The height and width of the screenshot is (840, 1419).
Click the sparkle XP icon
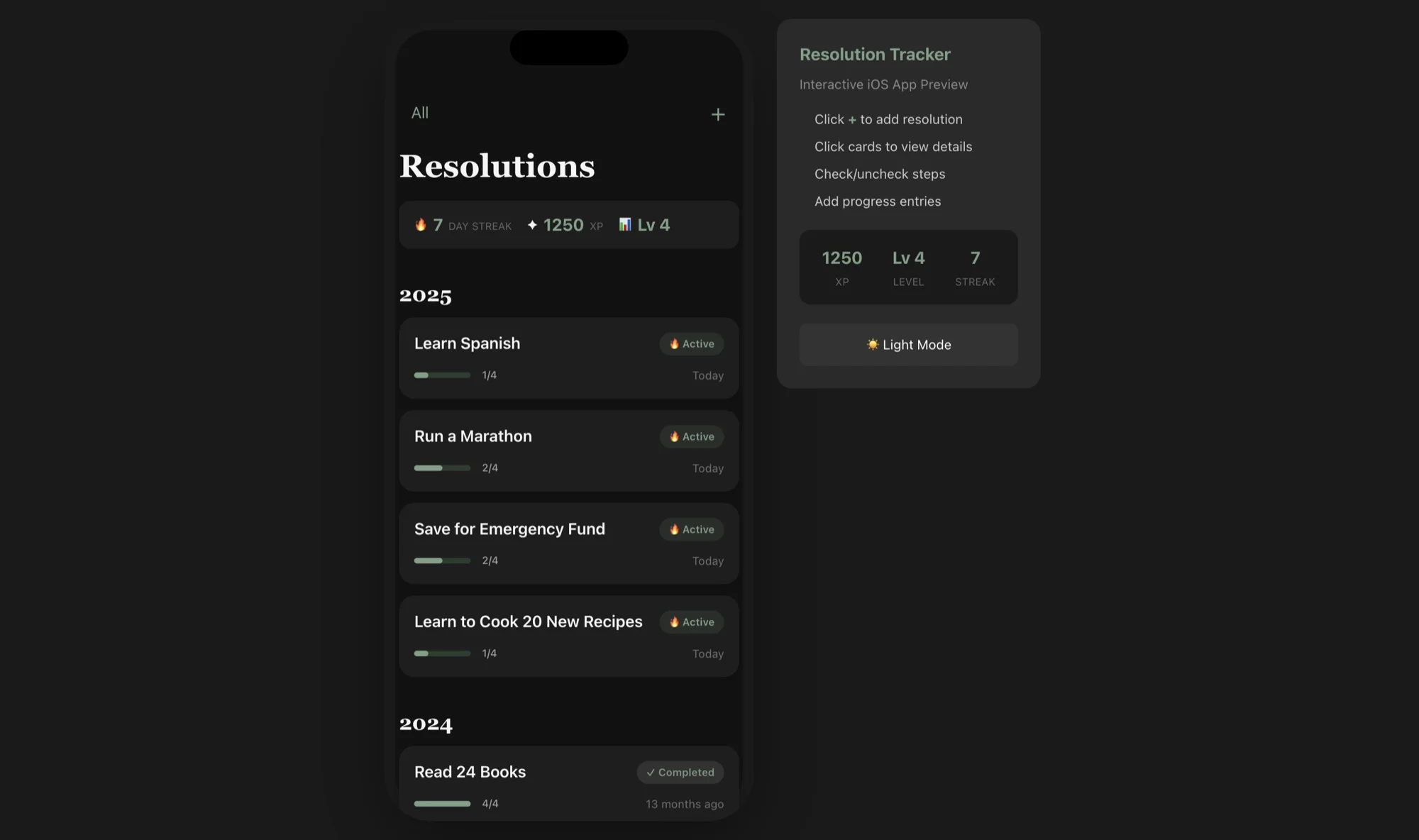(531, 224)
